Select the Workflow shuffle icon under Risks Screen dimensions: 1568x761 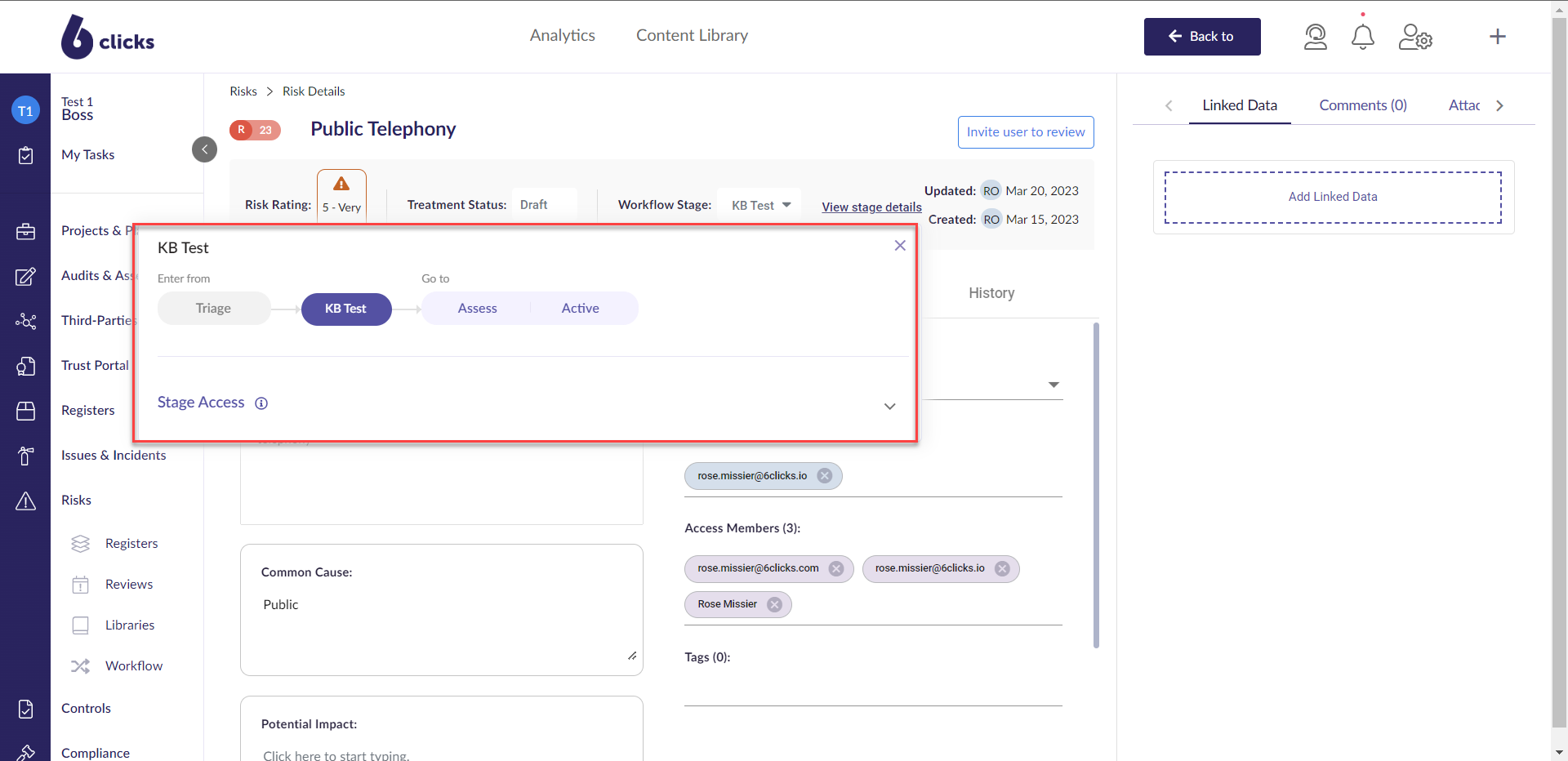click(x=80, y=665)
